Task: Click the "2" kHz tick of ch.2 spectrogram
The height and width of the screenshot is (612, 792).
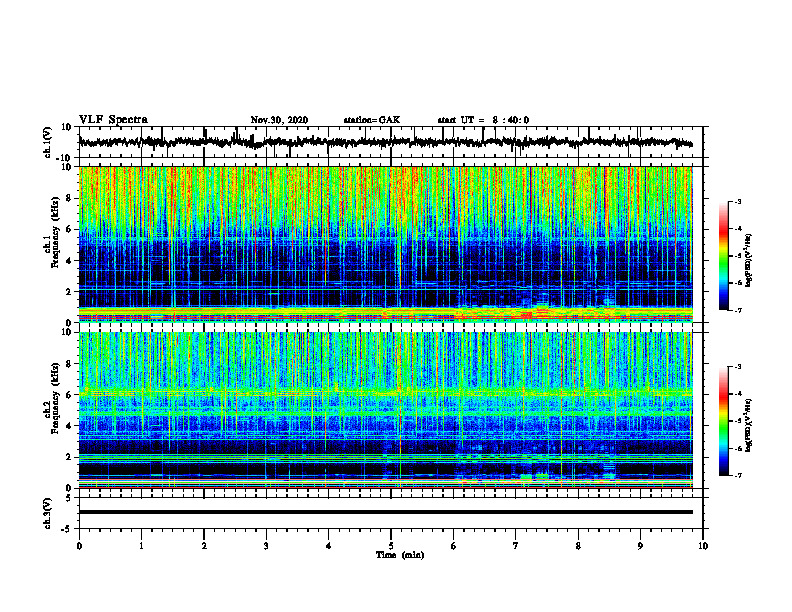Action: click(x=69, y=457)
